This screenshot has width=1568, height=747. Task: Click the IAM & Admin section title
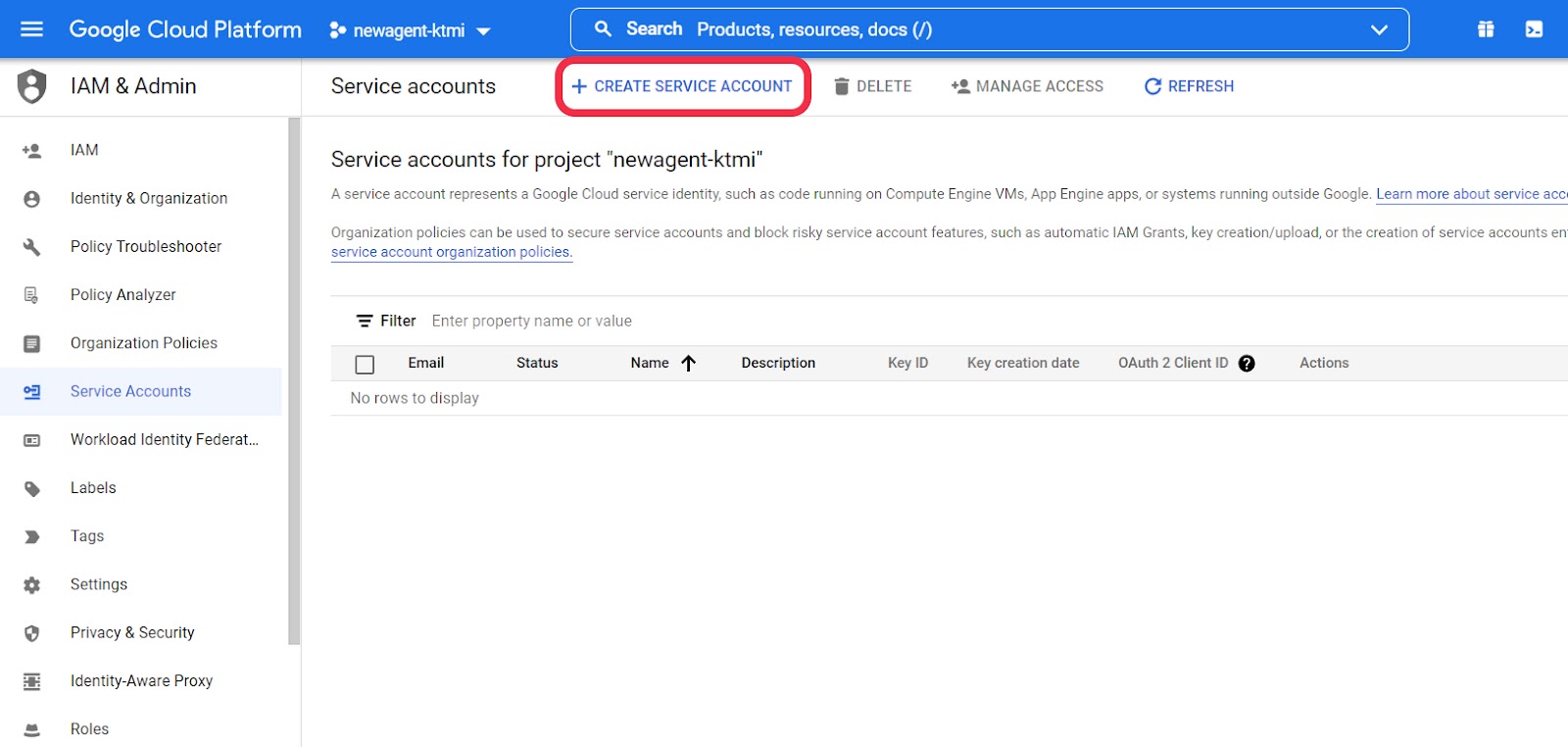[x=133, y=86]
